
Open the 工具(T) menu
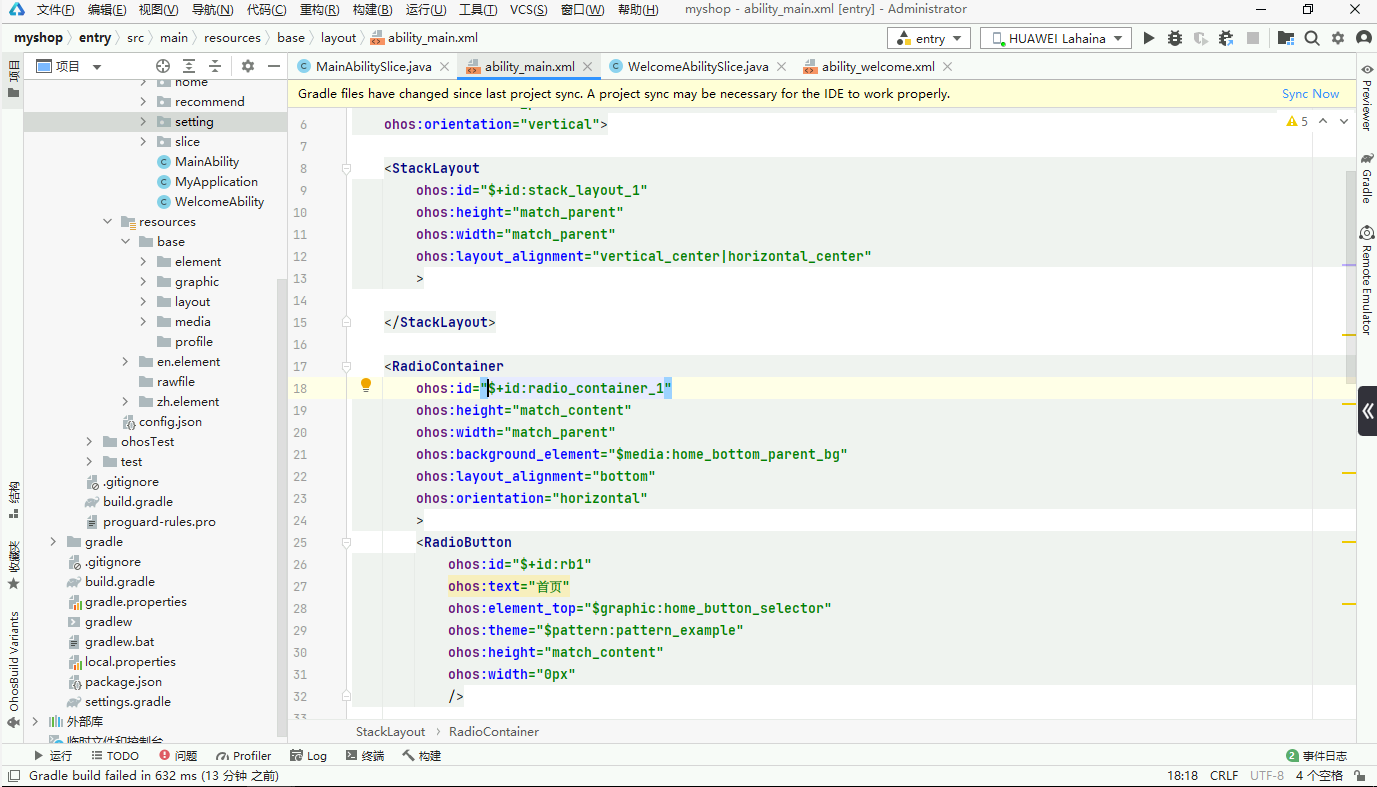[478, 10]
